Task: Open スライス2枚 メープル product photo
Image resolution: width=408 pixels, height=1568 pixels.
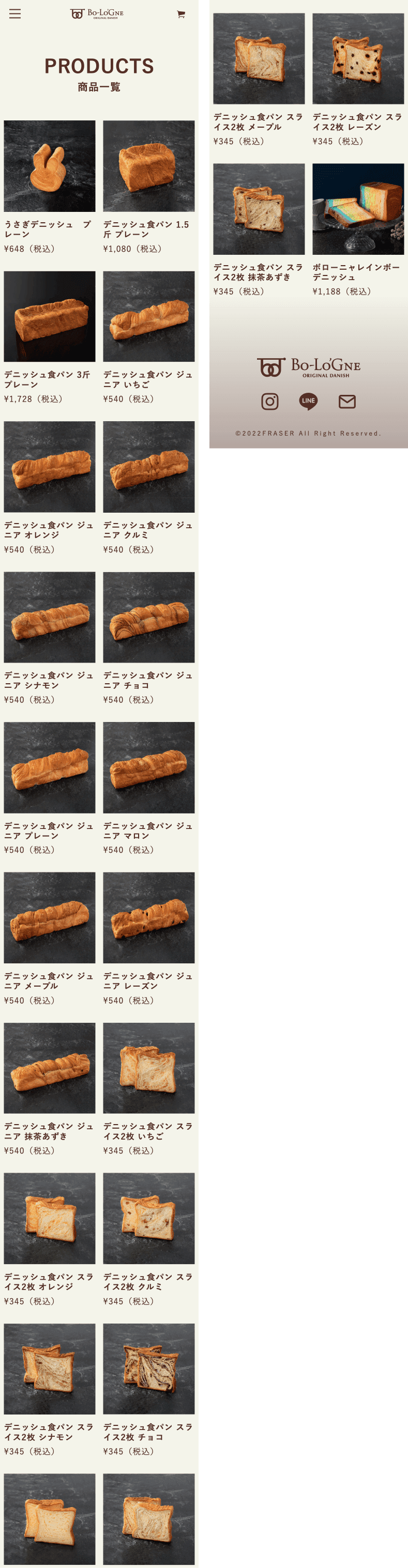Action: pyautogui.click(x=259, y=58)
